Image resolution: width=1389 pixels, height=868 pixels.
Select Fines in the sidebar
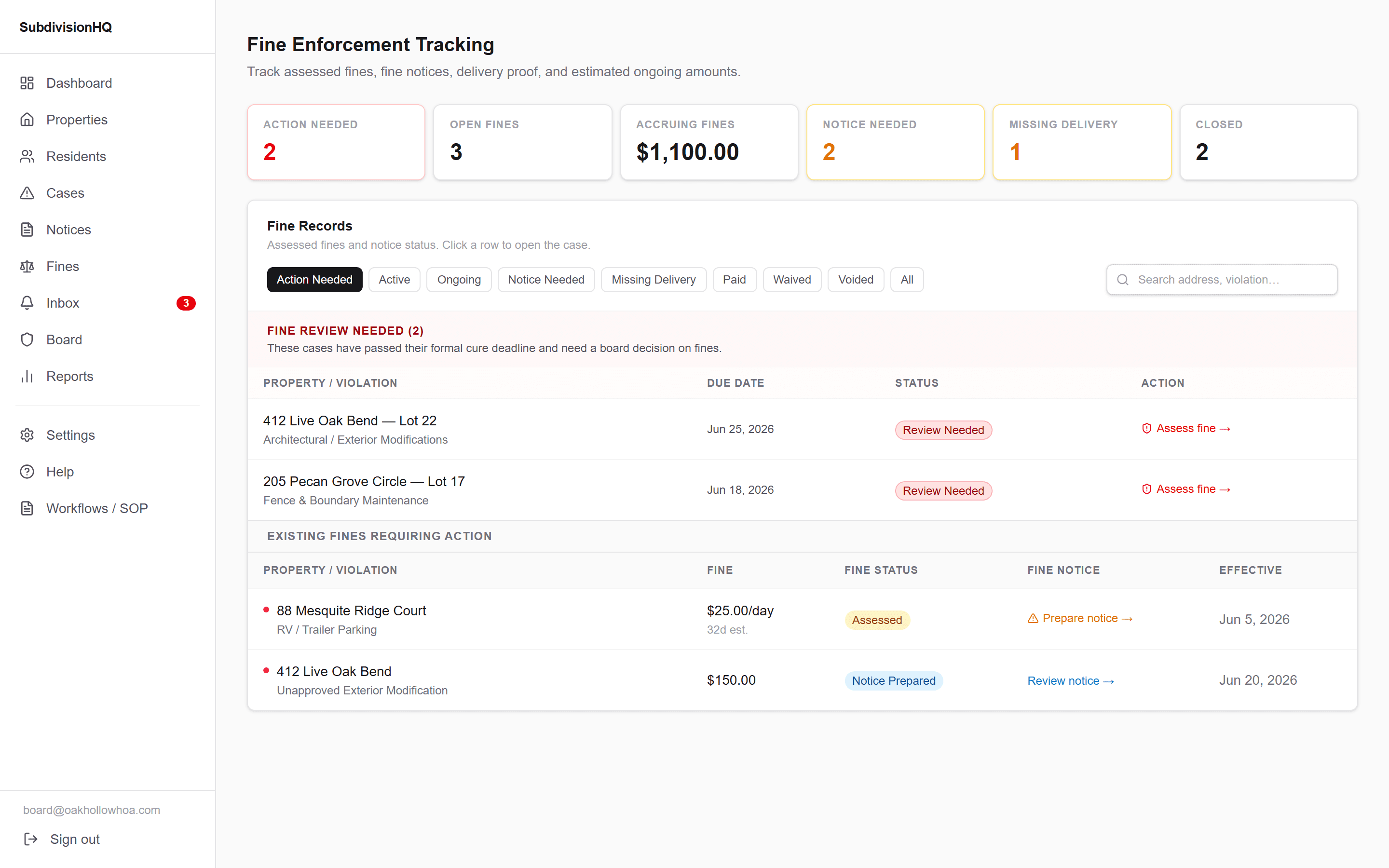pyautogui.click(x=108, y=266)
